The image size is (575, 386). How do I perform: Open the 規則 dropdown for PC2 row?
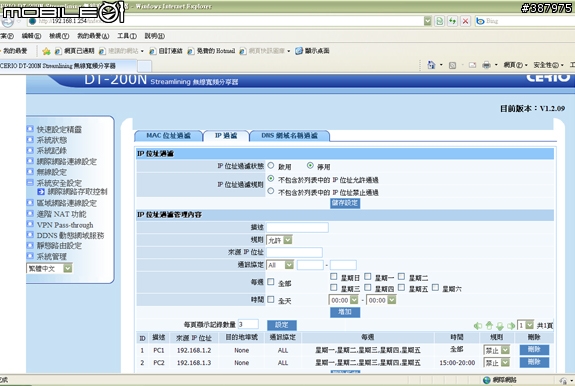(x=497, y=363)
